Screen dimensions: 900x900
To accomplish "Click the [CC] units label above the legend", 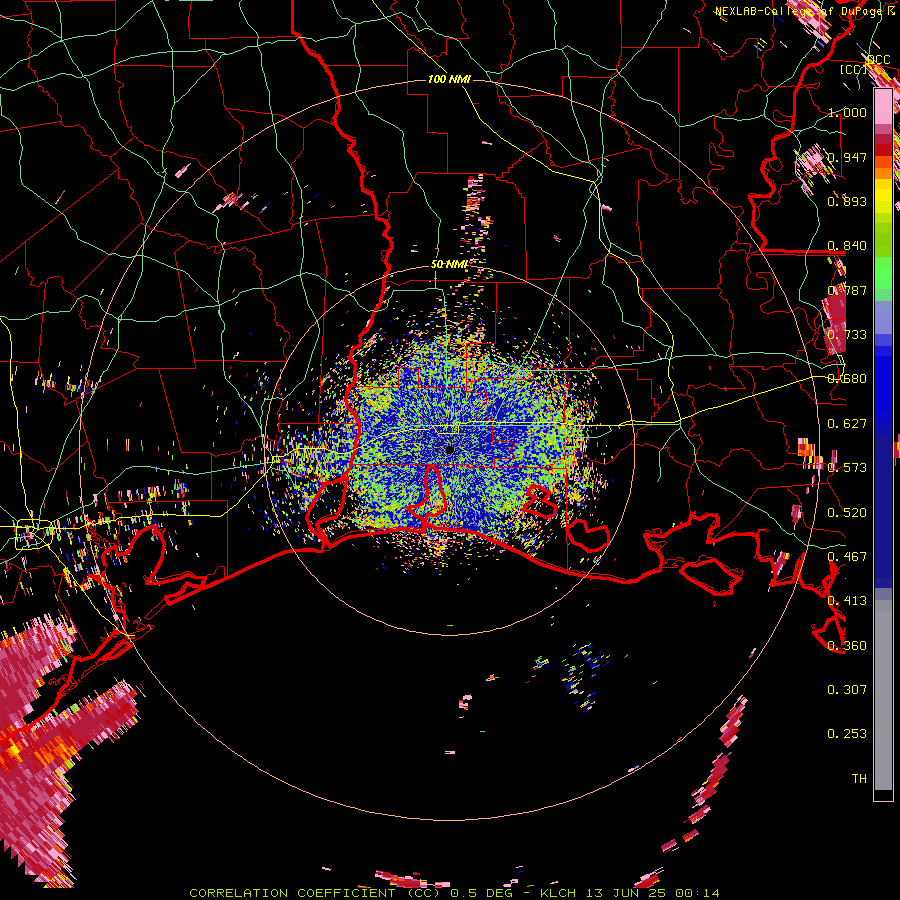I will [x=853, y=70].
